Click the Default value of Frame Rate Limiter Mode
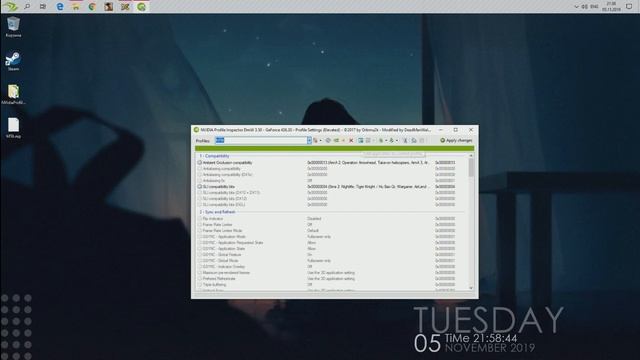The image size is (640, 360). point(313,231)
